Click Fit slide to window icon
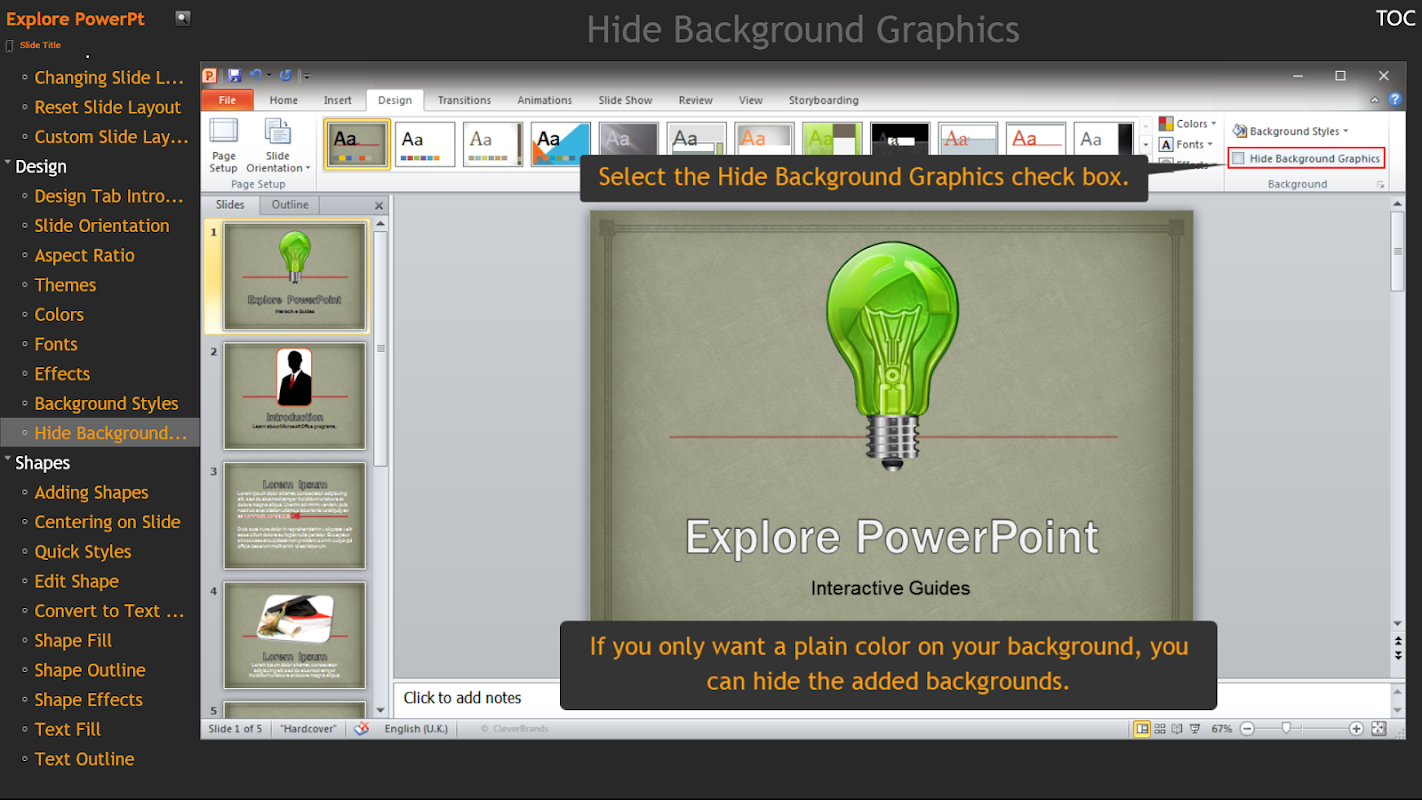Image resolution: width=1422 pixels, height=800 pixels. [x=1378, y=729]
